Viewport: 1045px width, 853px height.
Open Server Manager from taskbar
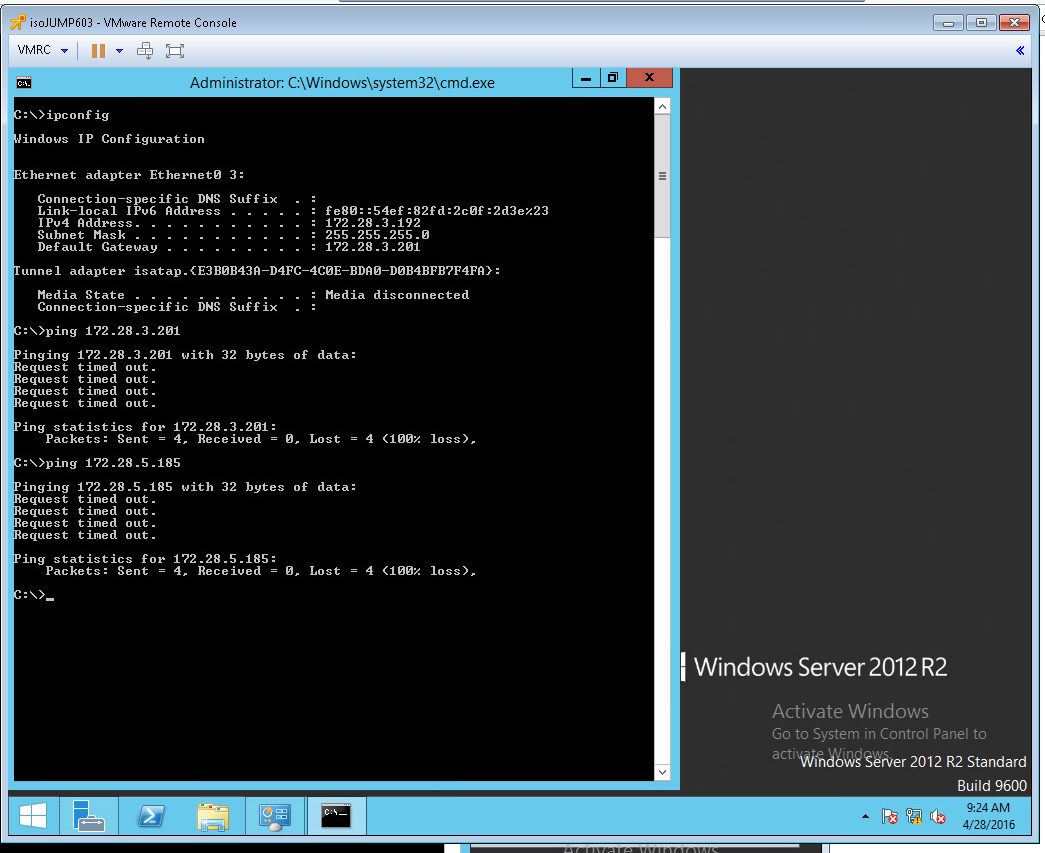pos(88,816)
